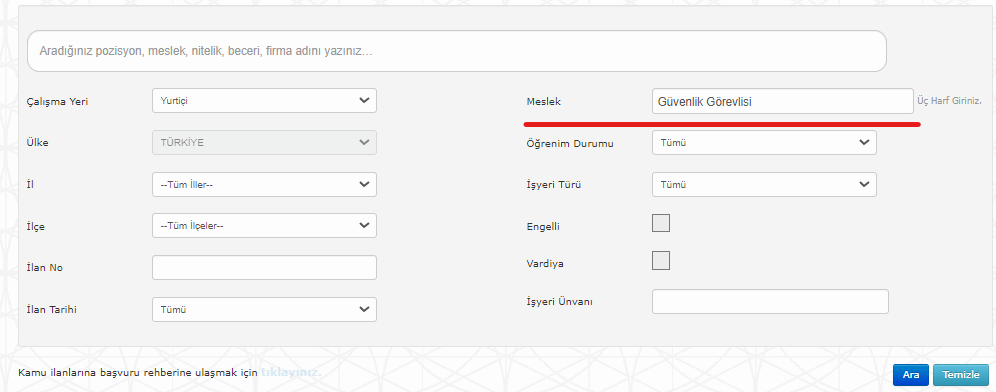Click the main position search text box
Viewport: 996px width, 392px height.
[x=457, y=51]
